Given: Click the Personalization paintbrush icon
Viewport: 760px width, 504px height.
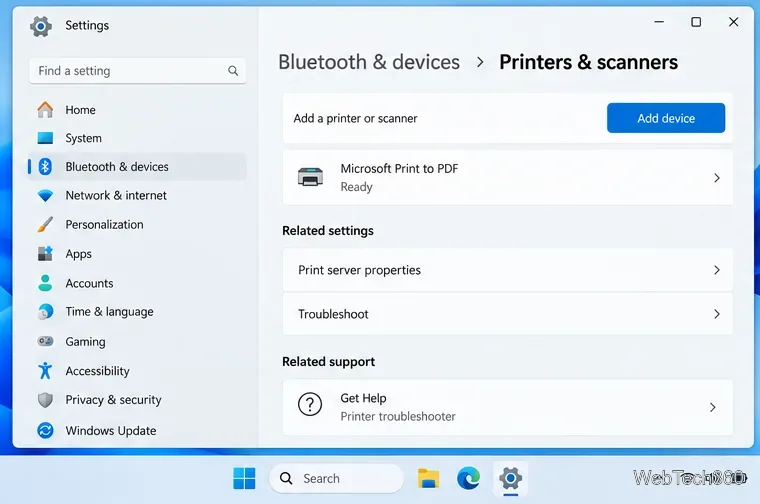Looking at the screenshot, I should pos(45,224).
